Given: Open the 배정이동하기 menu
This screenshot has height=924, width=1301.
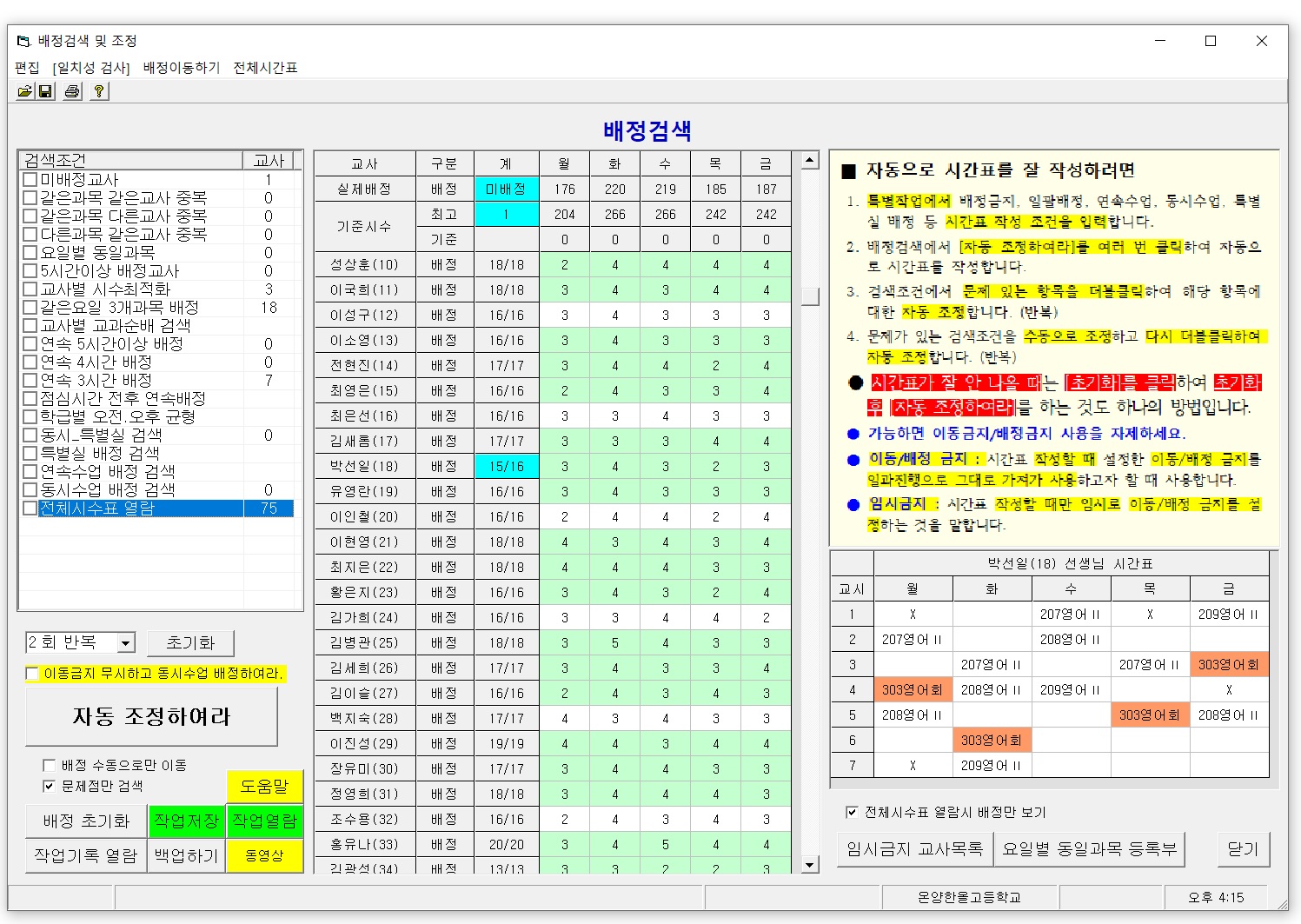Looking at the screenshot, I should (182, 68).
